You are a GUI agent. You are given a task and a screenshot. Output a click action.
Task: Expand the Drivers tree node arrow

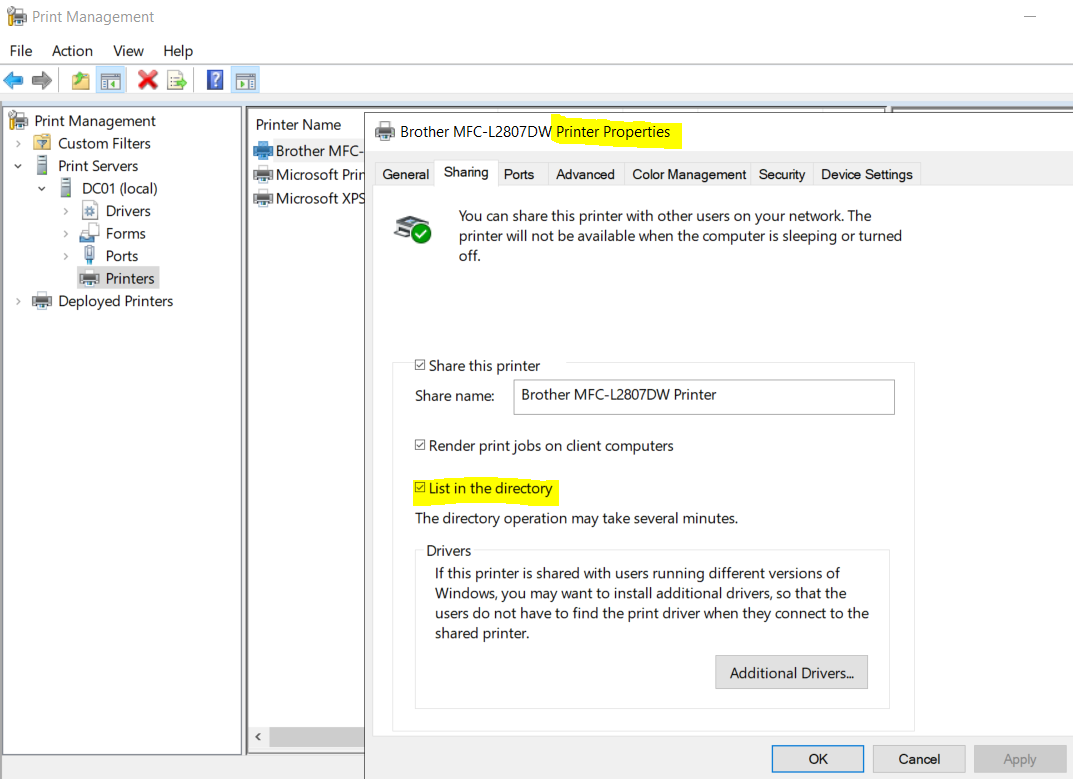66,212
